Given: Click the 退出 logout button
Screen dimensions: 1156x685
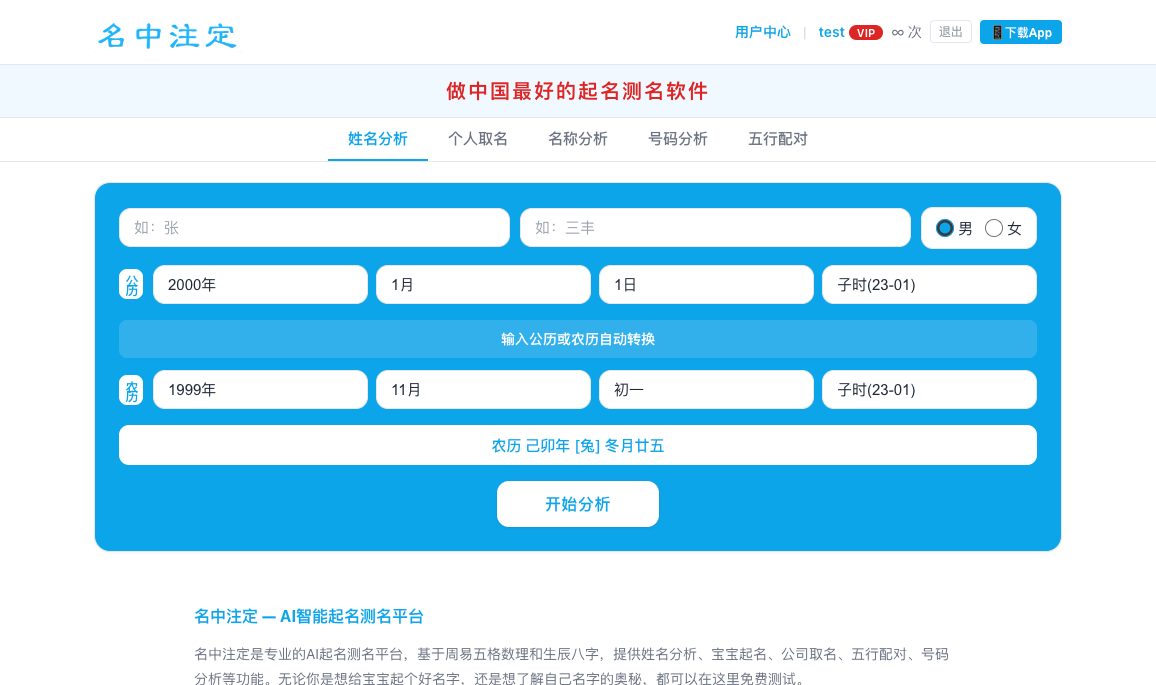Looking at the screenshot, I should coord(951,32).
